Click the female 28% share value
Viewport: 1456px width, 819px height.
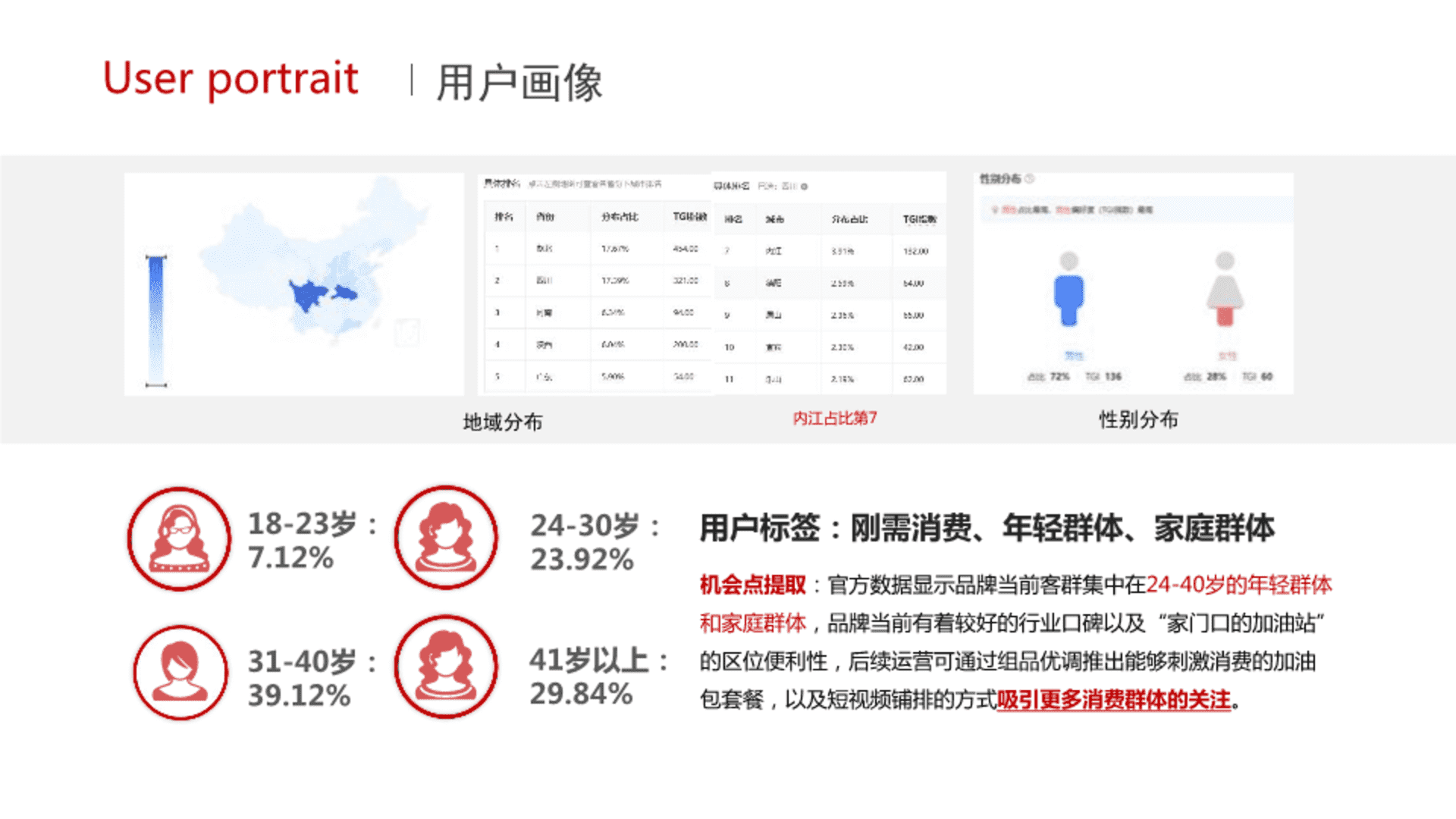click(x=1216, y=377)
